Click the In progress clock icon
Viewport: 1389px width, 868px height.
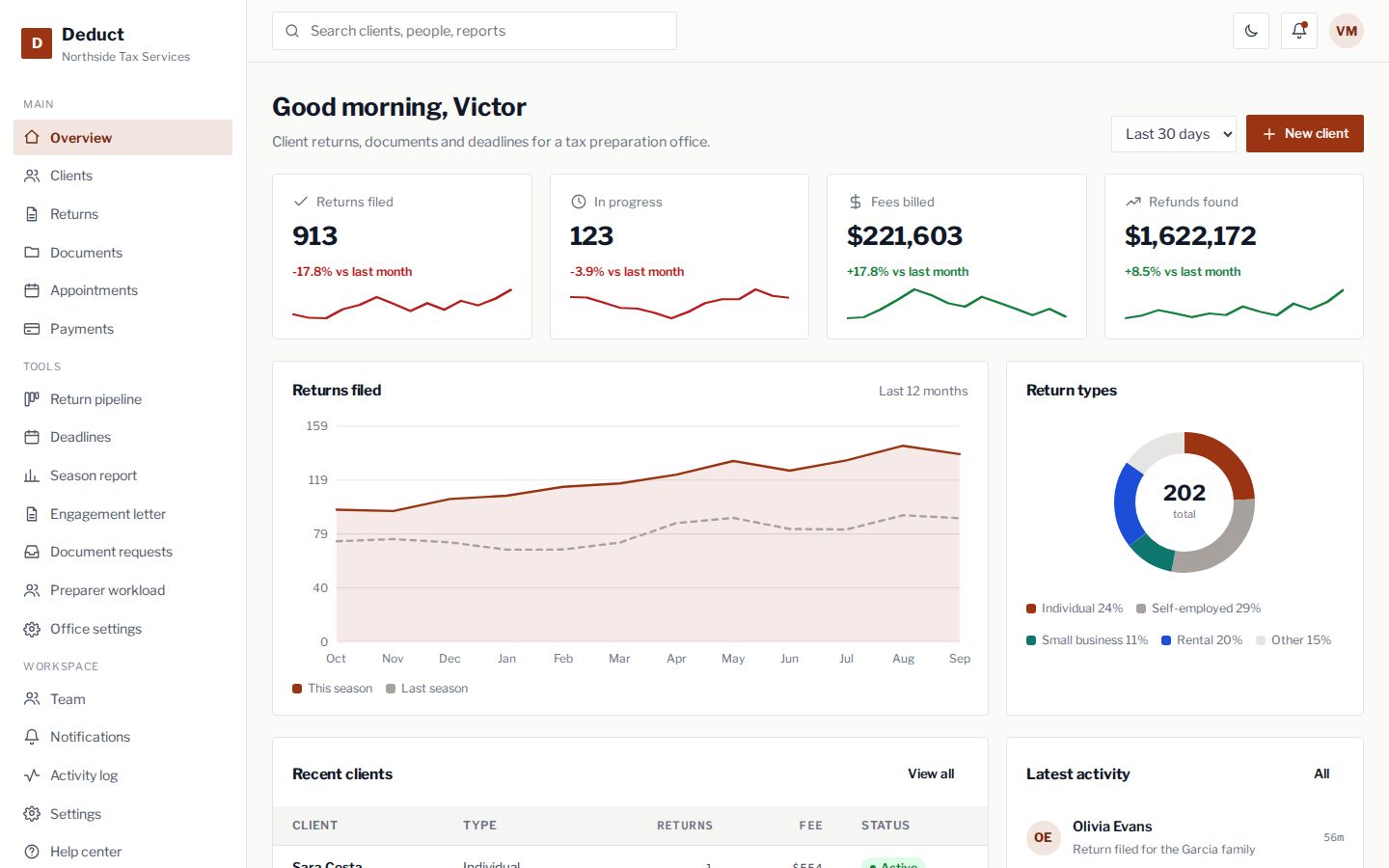[579, 202]
